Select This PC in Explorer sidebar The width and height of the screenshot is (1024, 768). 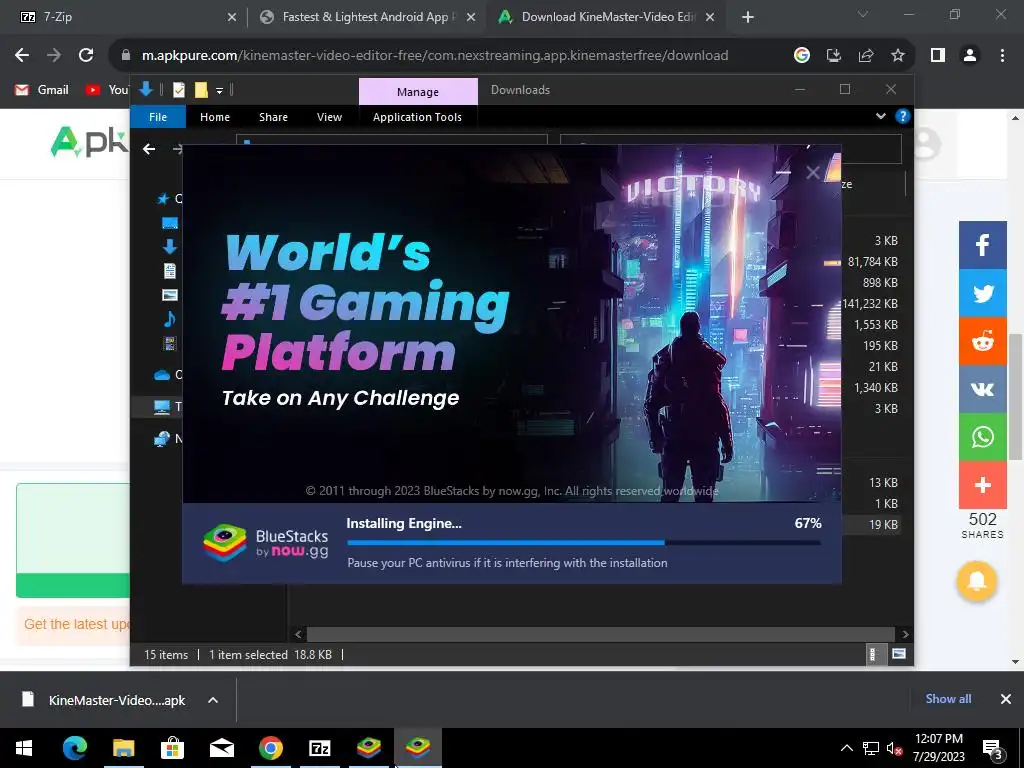[x=162, y=407]
